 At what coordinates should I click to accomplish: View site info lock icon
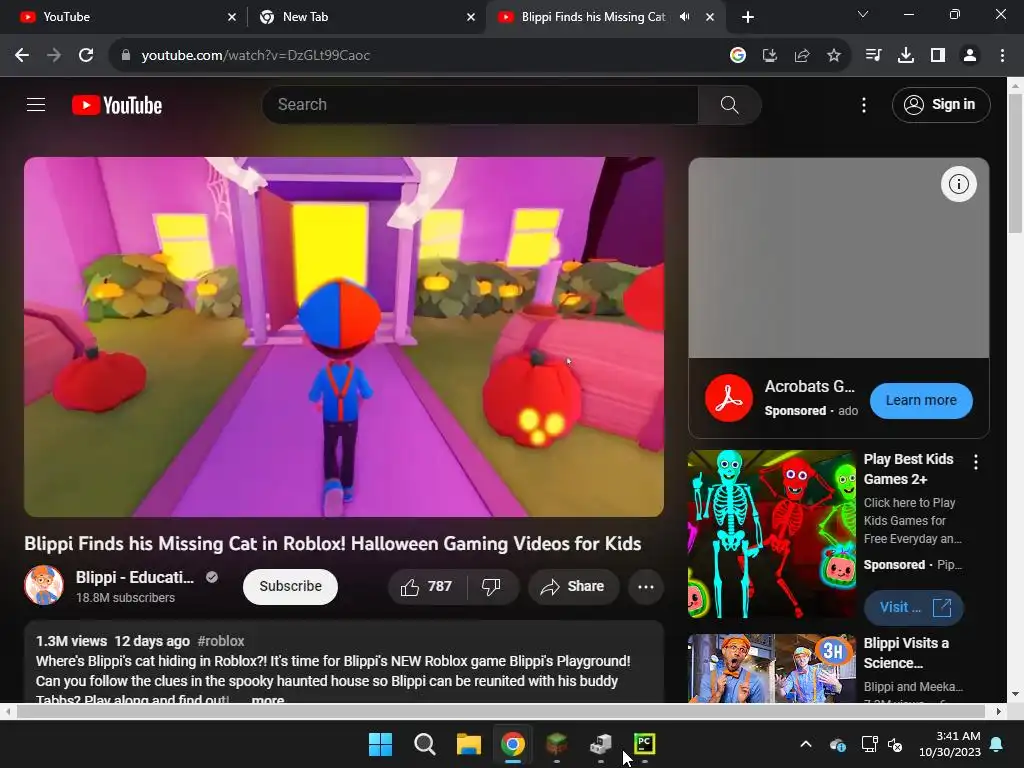click(126, 56)
